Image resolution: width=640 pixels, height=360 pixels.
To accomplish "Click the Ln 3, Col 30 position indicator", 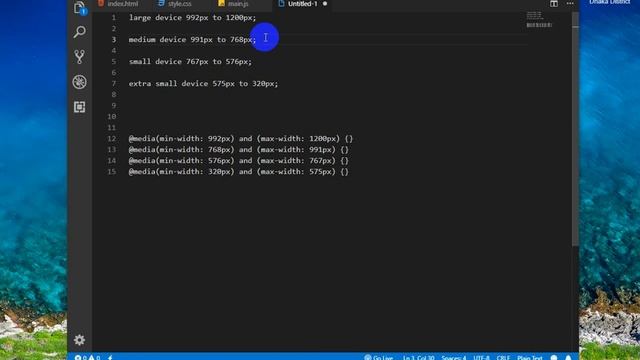I will click(418, 358).
